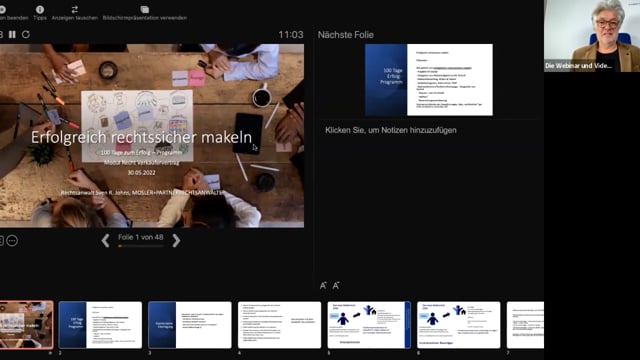Select slide 3 thumbnail in filmstrip
The height and width of the screenshot is (360, 640).
click(x=190, y=325)
